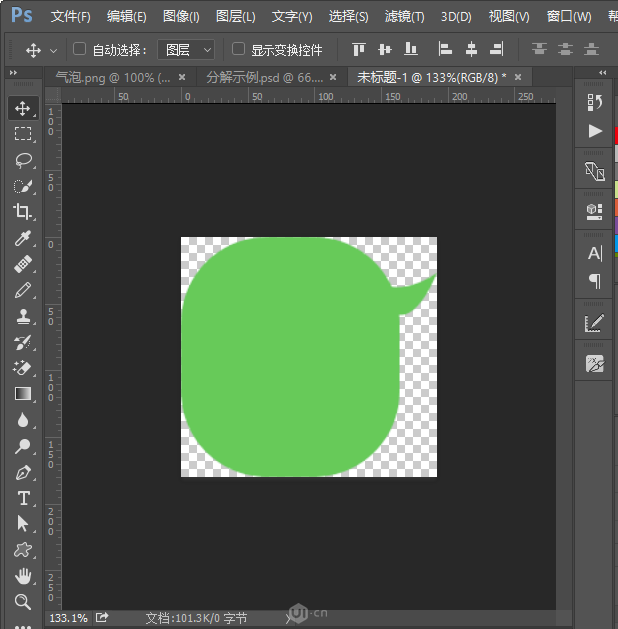Activate the Gradient tool
Viewport: 618px width, 629px height.
coord(23,394)
